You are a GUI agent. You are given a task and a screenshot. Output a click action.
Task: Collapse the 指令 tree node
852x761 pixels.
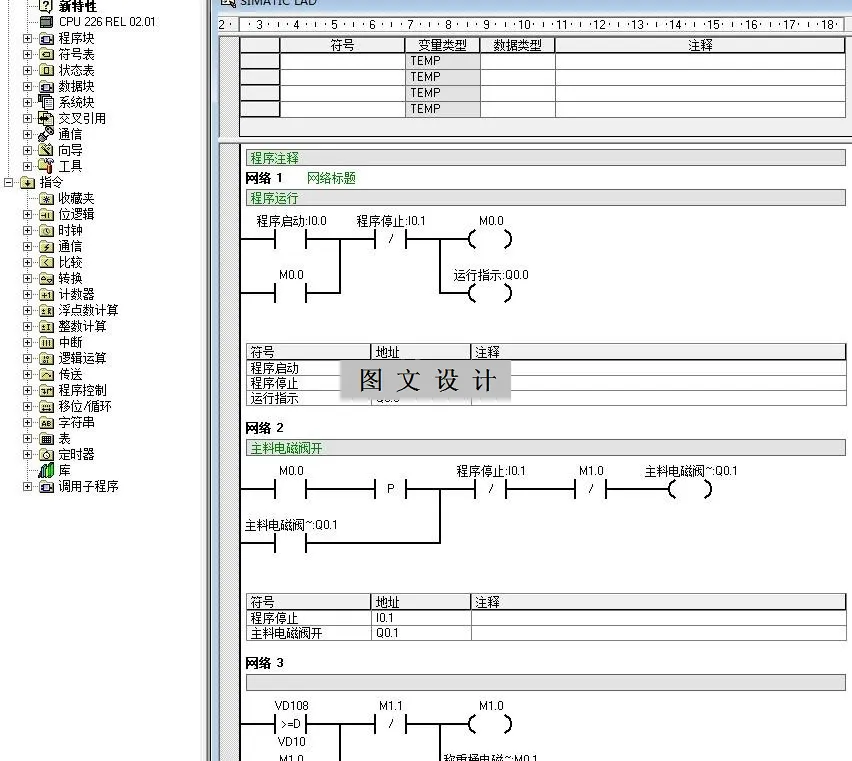tap(9, 183)
